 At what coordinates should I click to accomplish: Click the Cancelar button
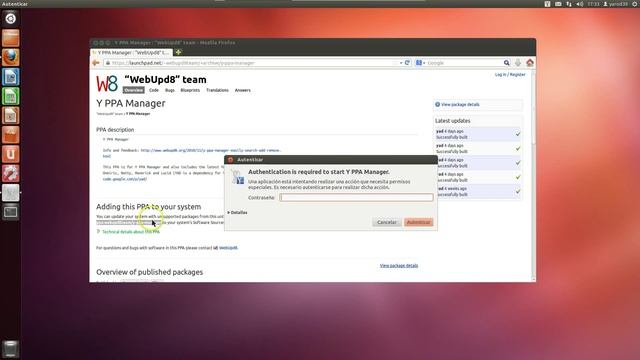click(x=387, y=222)
